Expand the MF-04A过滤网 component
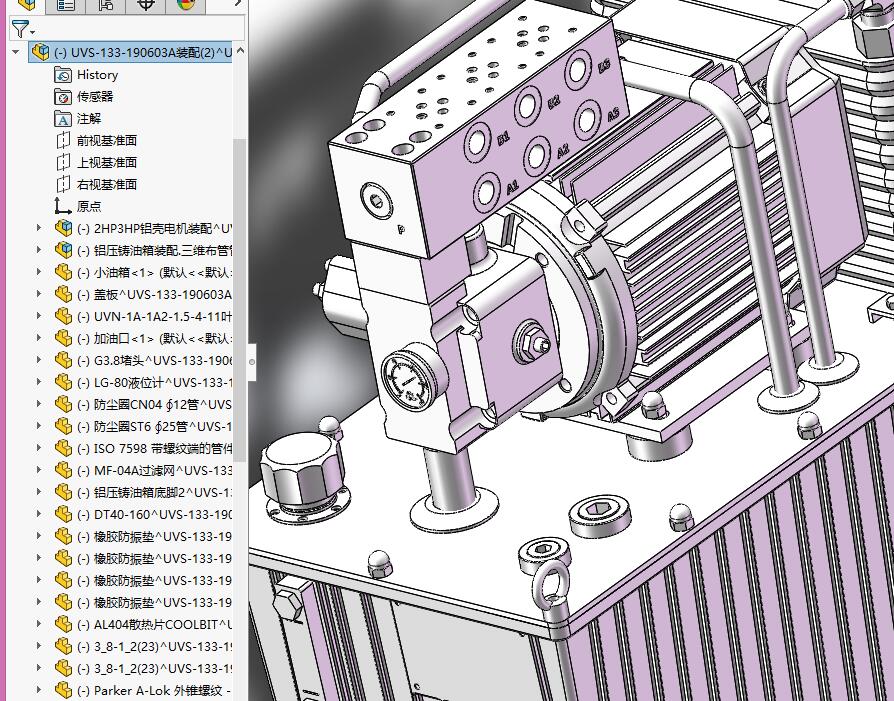Screen dimensions: 894x701 [39, 470]
